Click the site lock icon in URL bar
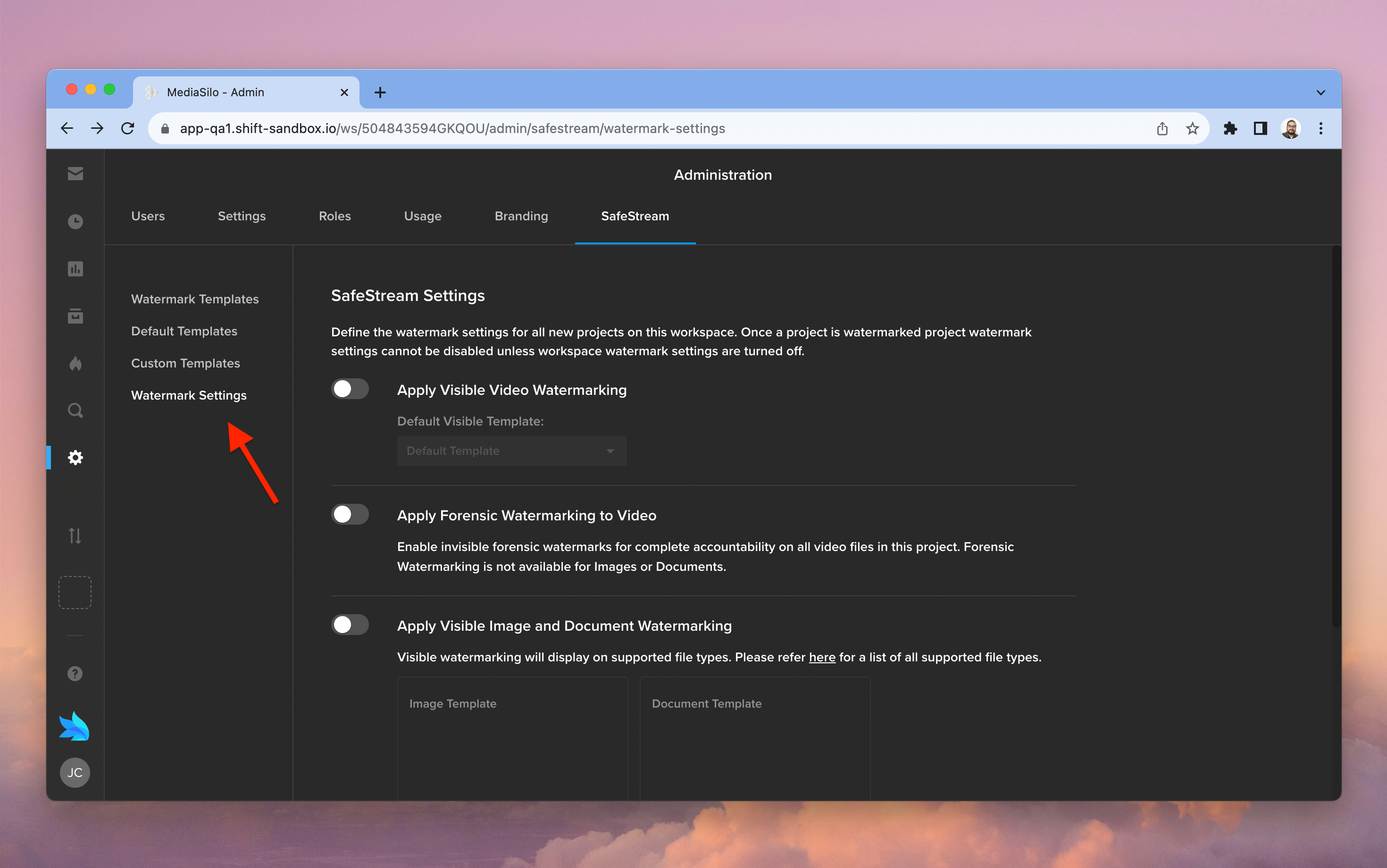 pos(165,129)
